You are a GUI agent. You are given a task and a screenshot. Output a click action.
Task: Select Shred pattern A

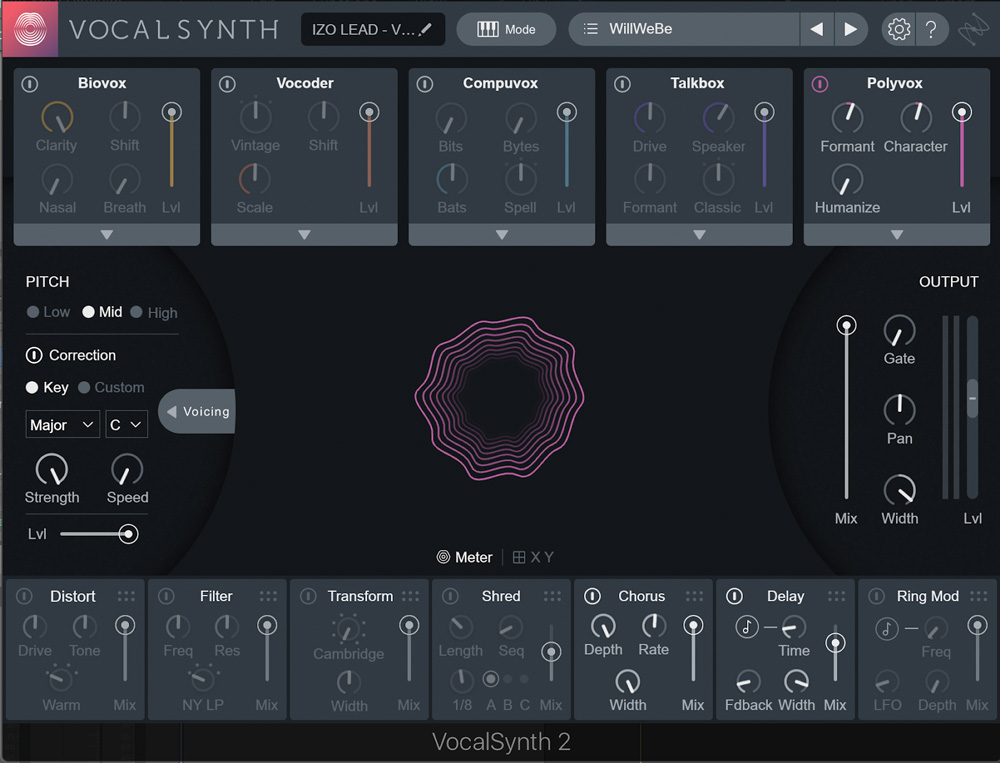pos(490,679)
